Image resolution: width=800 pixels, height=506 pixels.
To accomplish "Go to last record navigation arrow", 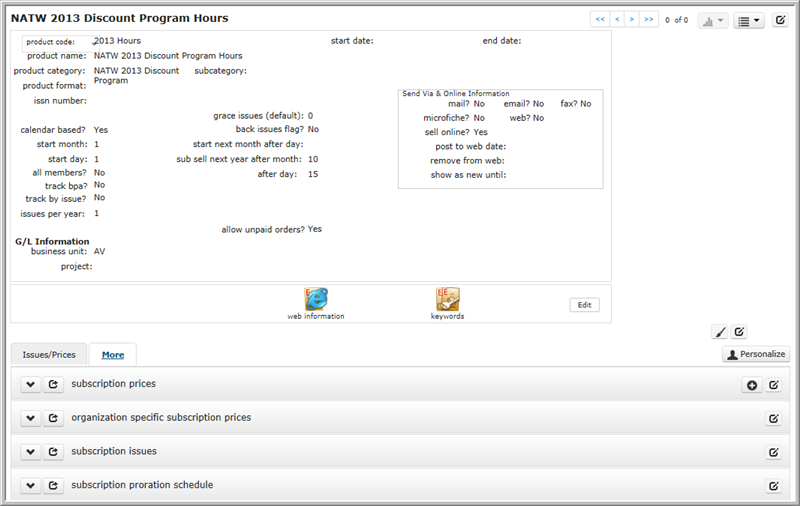I will (x=648, y=19).
